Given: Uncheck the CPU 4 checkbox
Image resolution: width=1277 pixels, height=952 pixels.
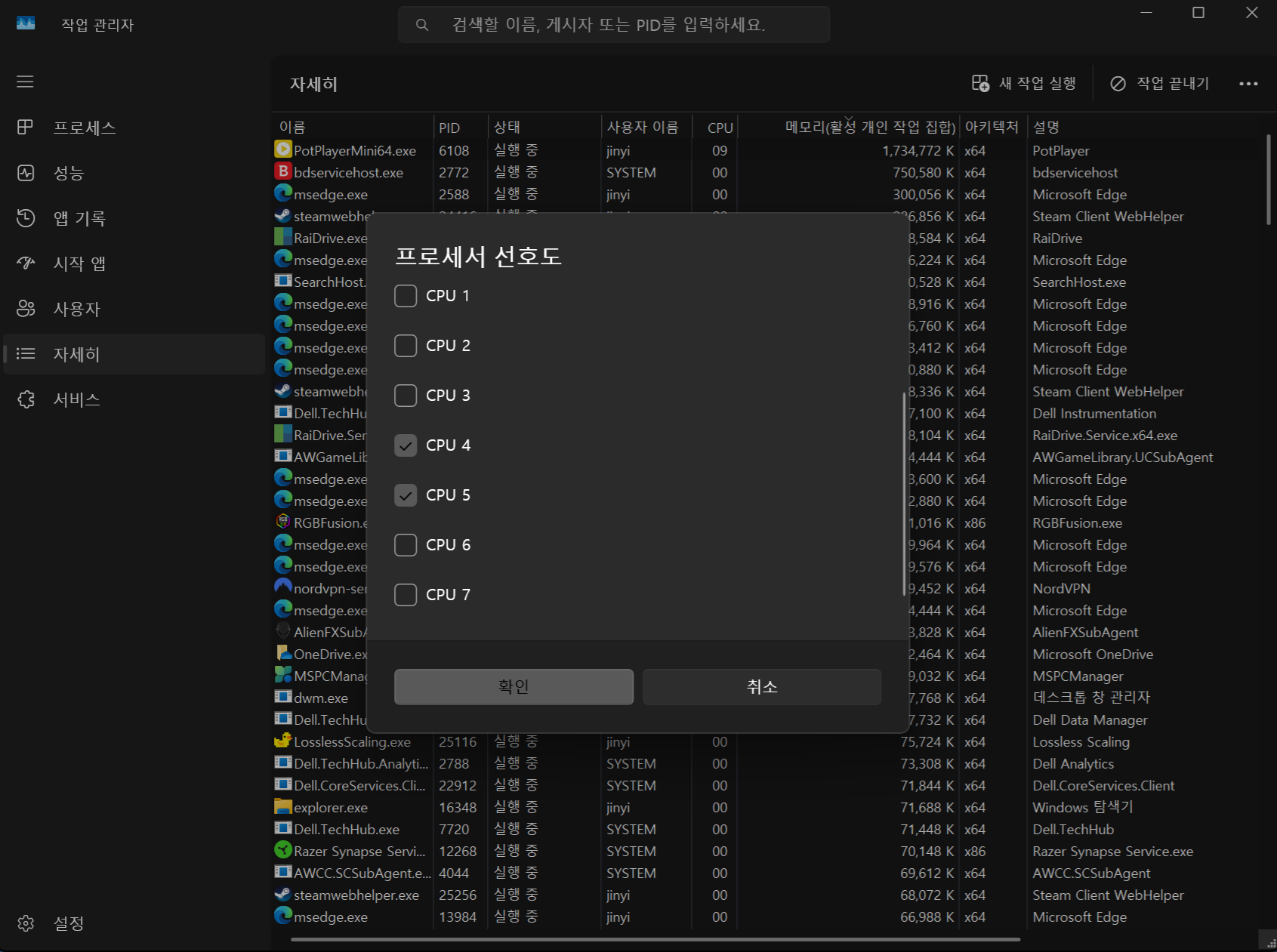Looking at the screenshot, I should point(406,445).
